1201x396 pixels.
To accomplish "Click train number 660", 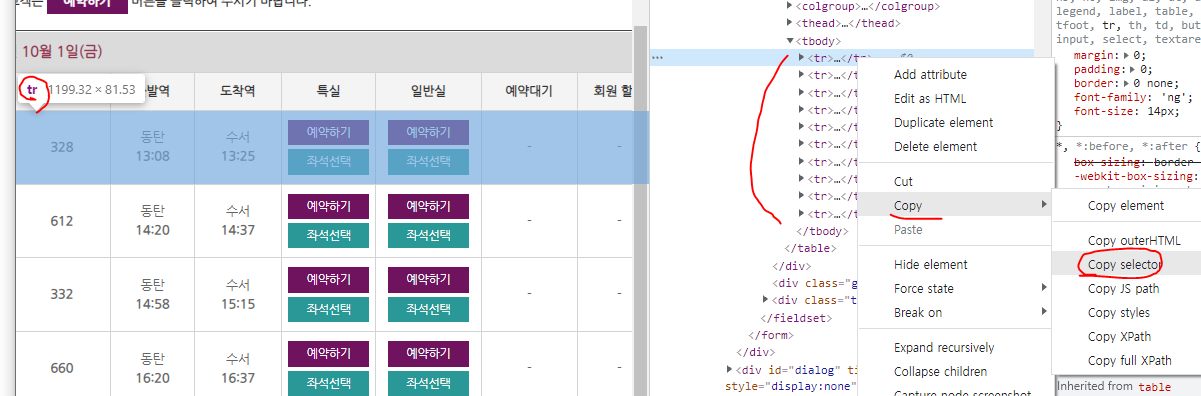I will [x=62, y=368].
